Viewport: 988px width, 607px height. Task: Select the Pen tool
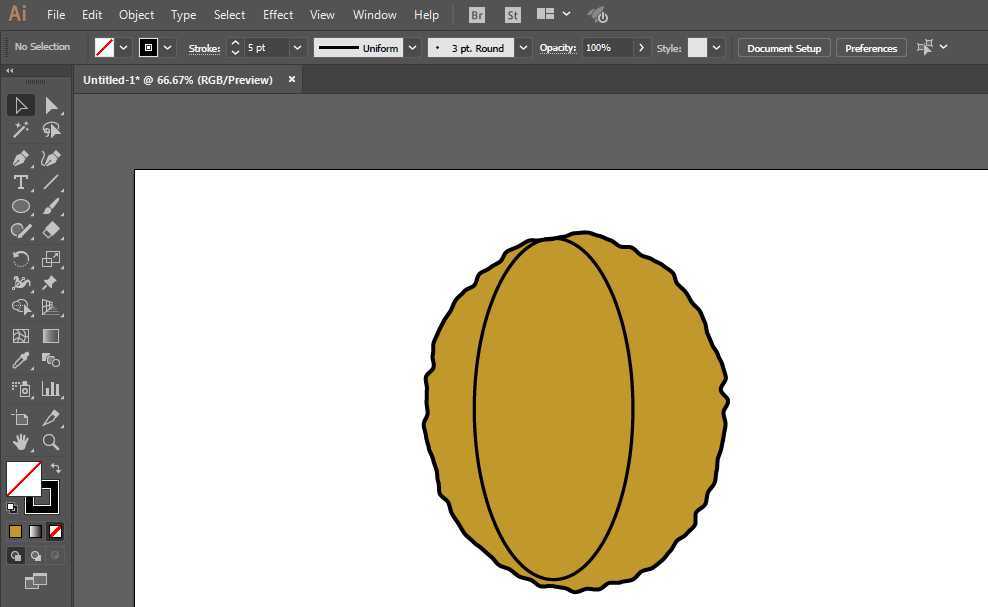[21, 158]
